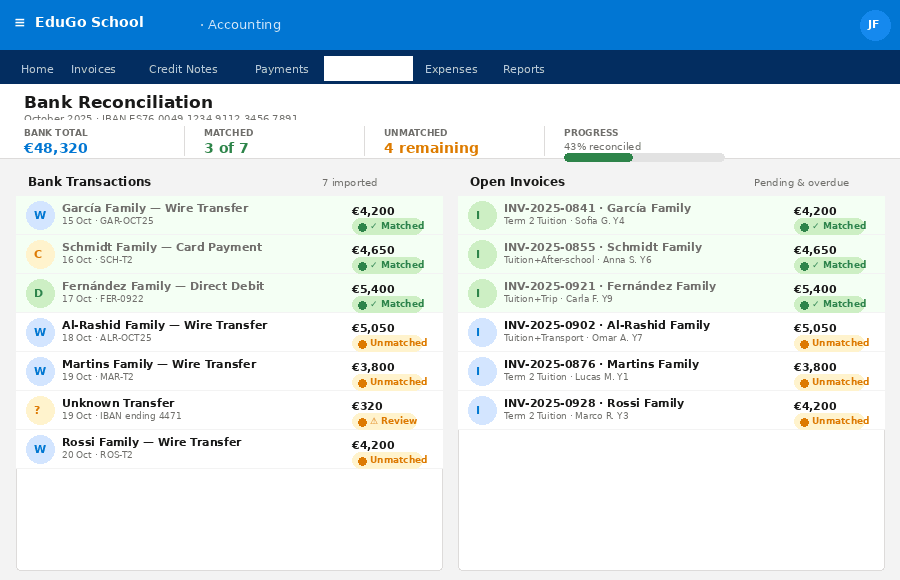
Task: Click the reconciliation progress bar
Action: pos(644,157)
